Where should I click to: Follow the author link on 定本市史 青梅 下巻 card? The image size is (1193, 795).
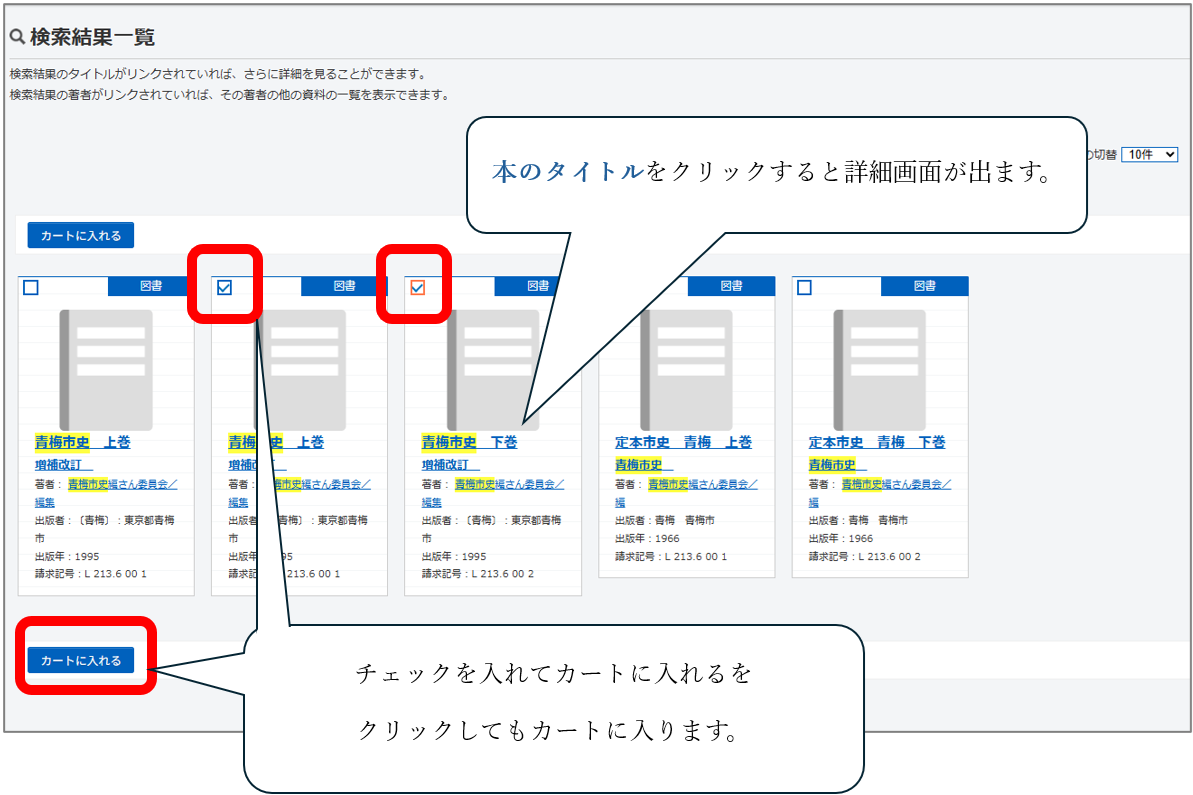[x=895, y=484]
